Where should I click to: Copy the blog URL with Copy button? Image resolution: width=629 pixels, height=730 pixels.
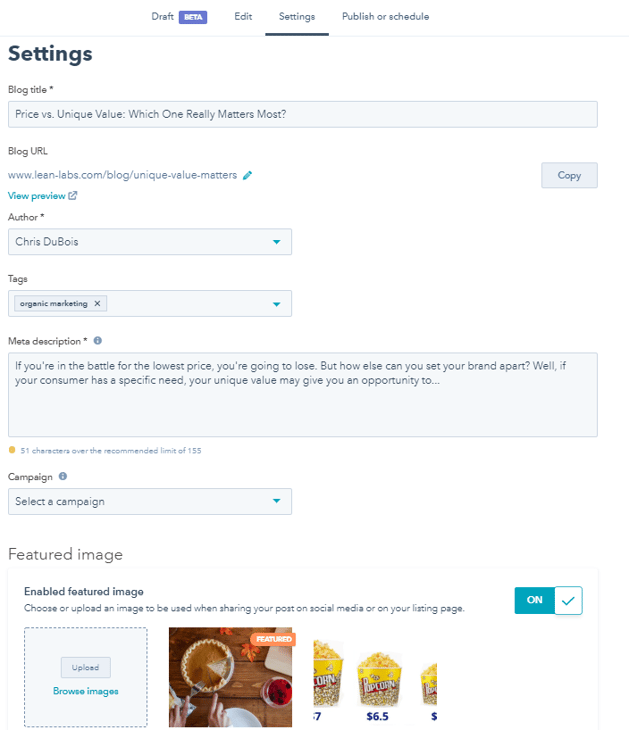coord(569,175)
